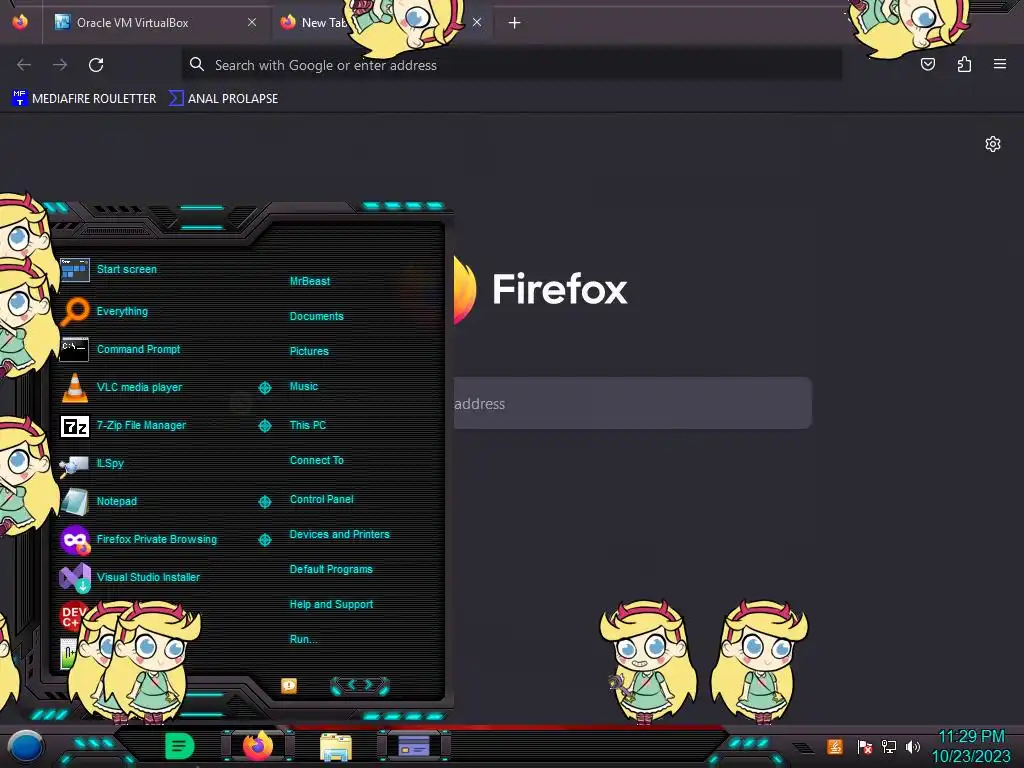Open the shutdown options arrows control
The height and width of the screenshot is (768, 1024).
coord(360,685)
